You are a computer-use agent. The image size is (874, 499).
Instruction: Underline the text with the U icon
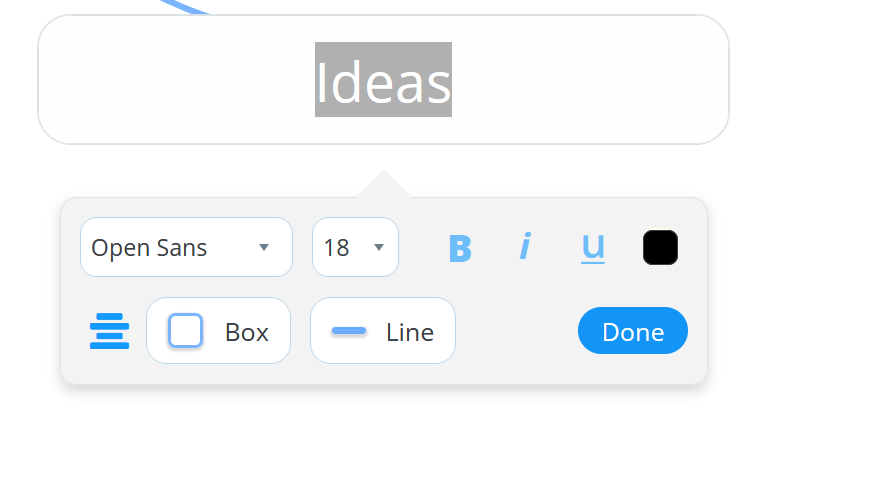(593, 248)
